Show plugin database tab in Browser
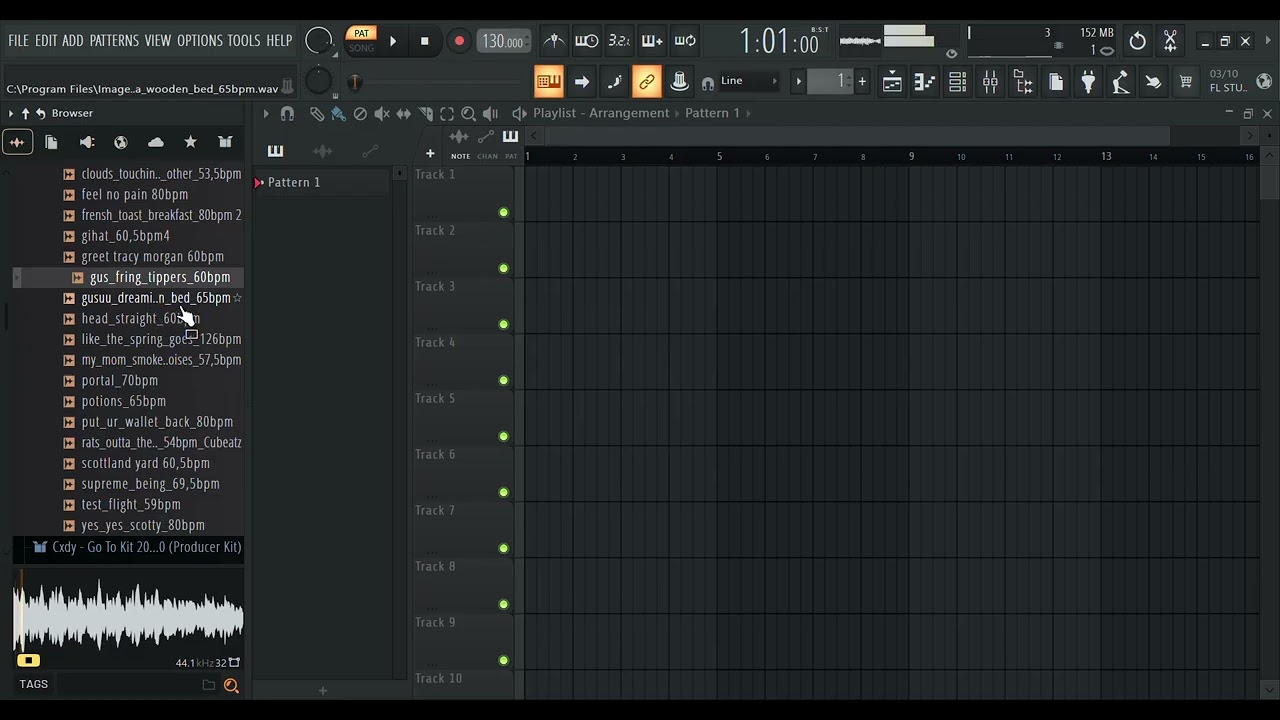The height and width of the screenshot is (720, 1280). (87, 142)
